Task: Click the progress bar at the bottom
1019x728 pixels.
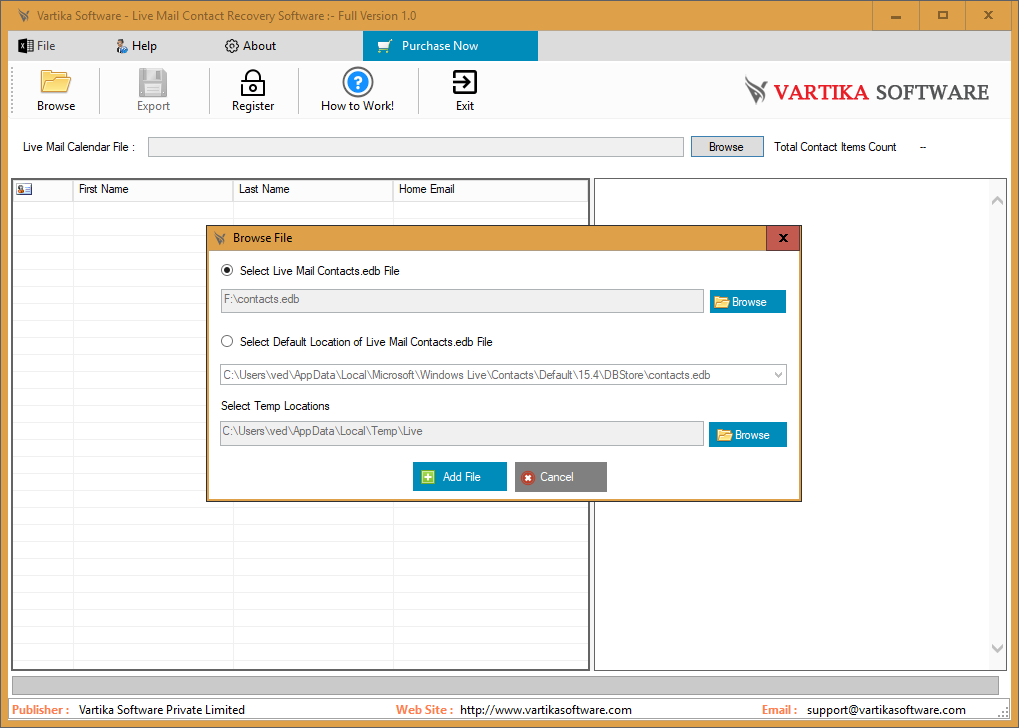Action: pyautogui.click(x=506, y=685)
